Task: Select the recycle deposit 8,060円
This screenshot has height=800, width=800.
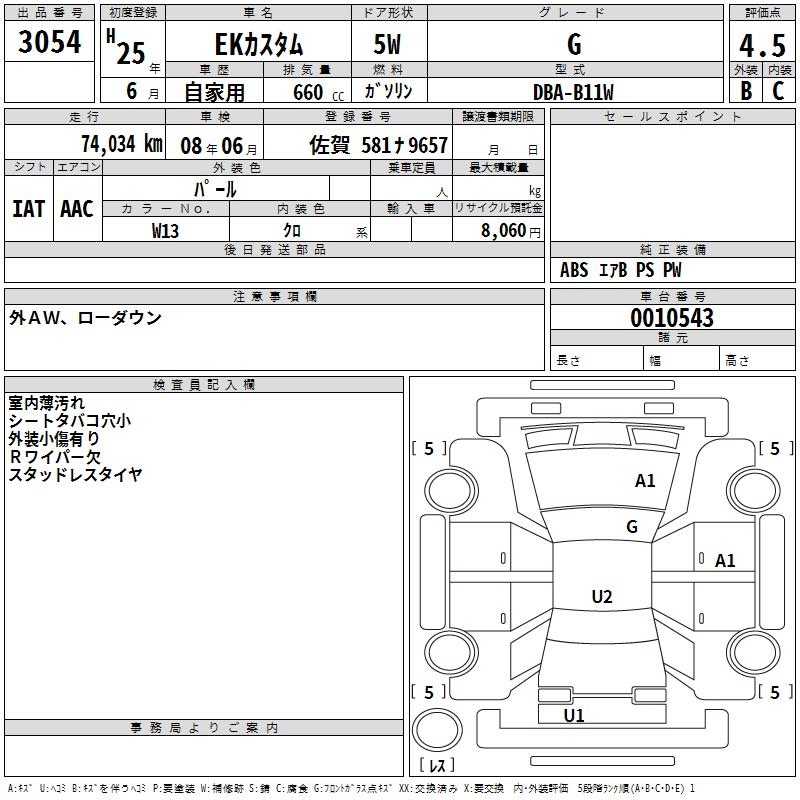Action: (x=511, y=231)
